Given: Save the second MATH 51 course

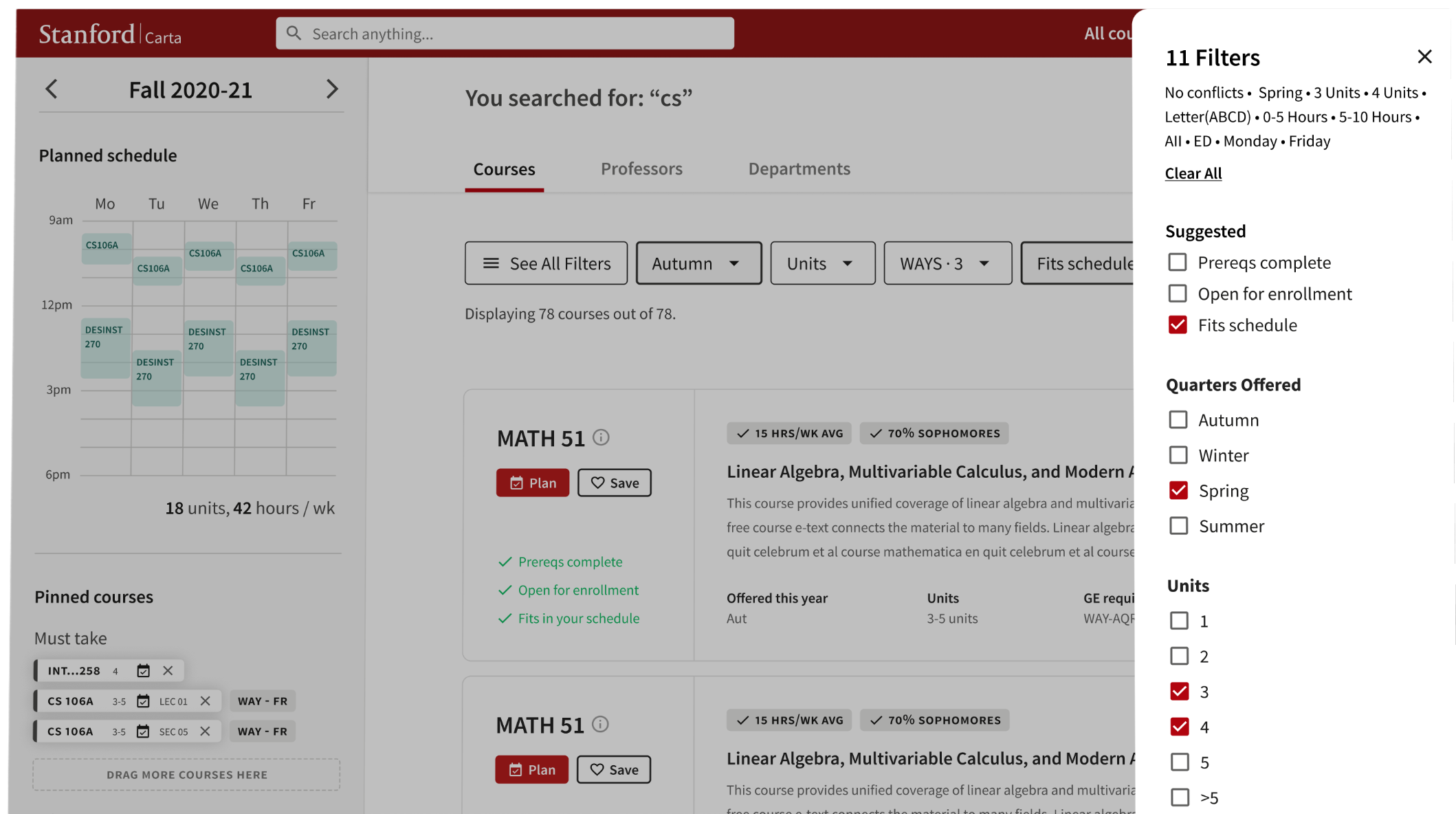Looking at the screenshot, I should (614, 769).
